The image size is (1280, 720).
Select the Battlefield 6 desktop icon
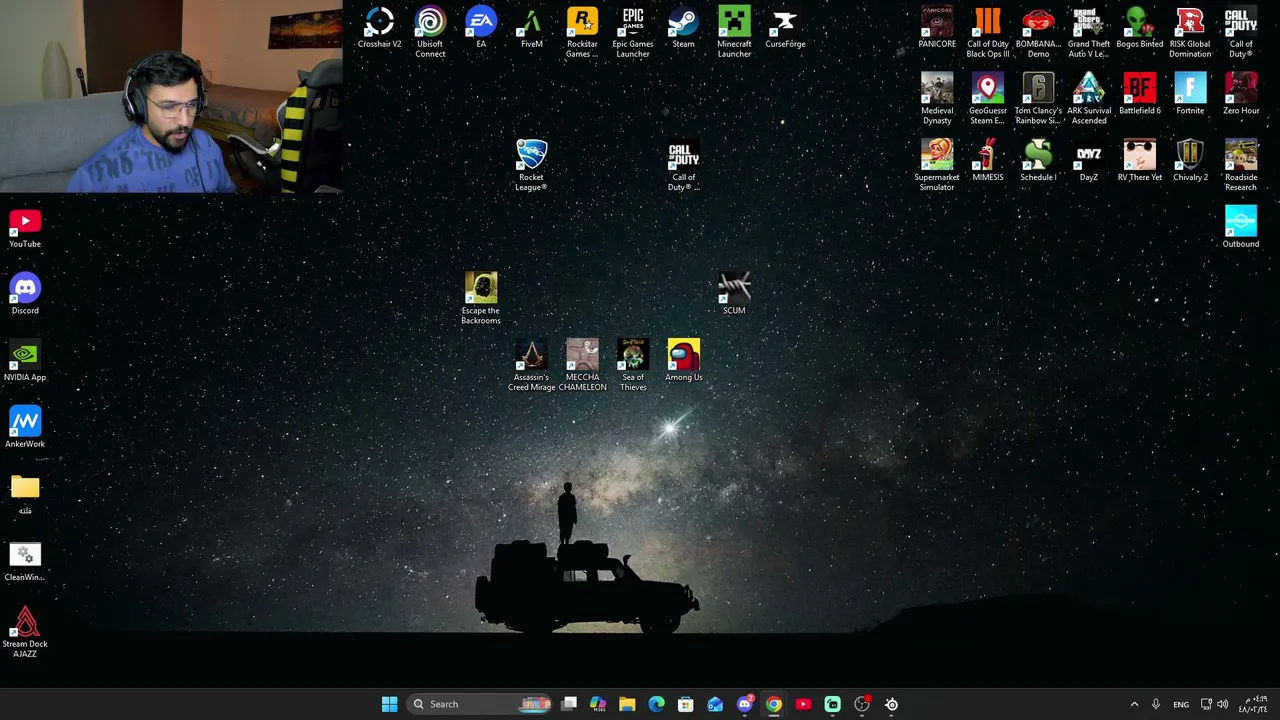[x=1140, y=94]
